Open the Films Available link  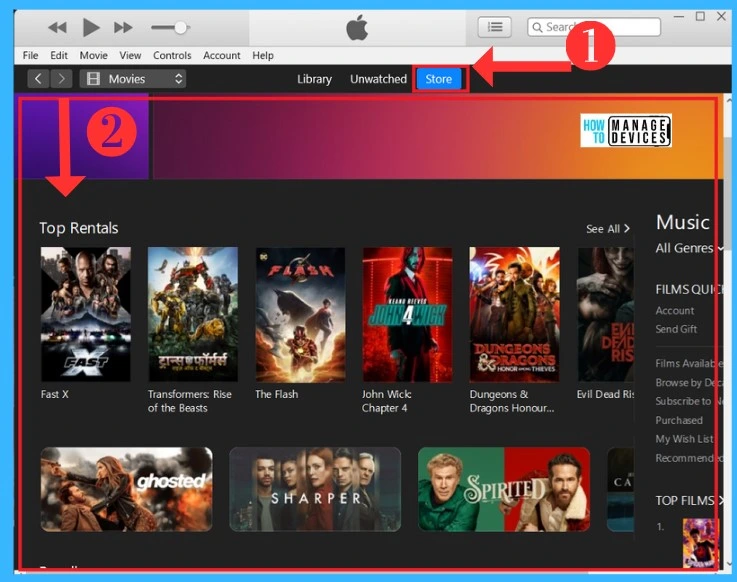point(688,363)
